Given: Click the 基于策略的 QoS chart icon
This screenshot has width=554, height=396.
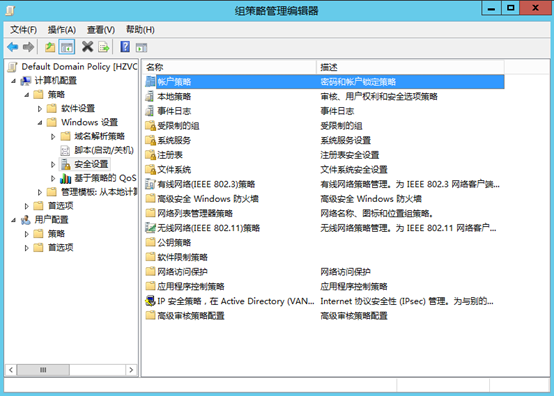Looking at the screenshot, I should [x=65, y=178].
